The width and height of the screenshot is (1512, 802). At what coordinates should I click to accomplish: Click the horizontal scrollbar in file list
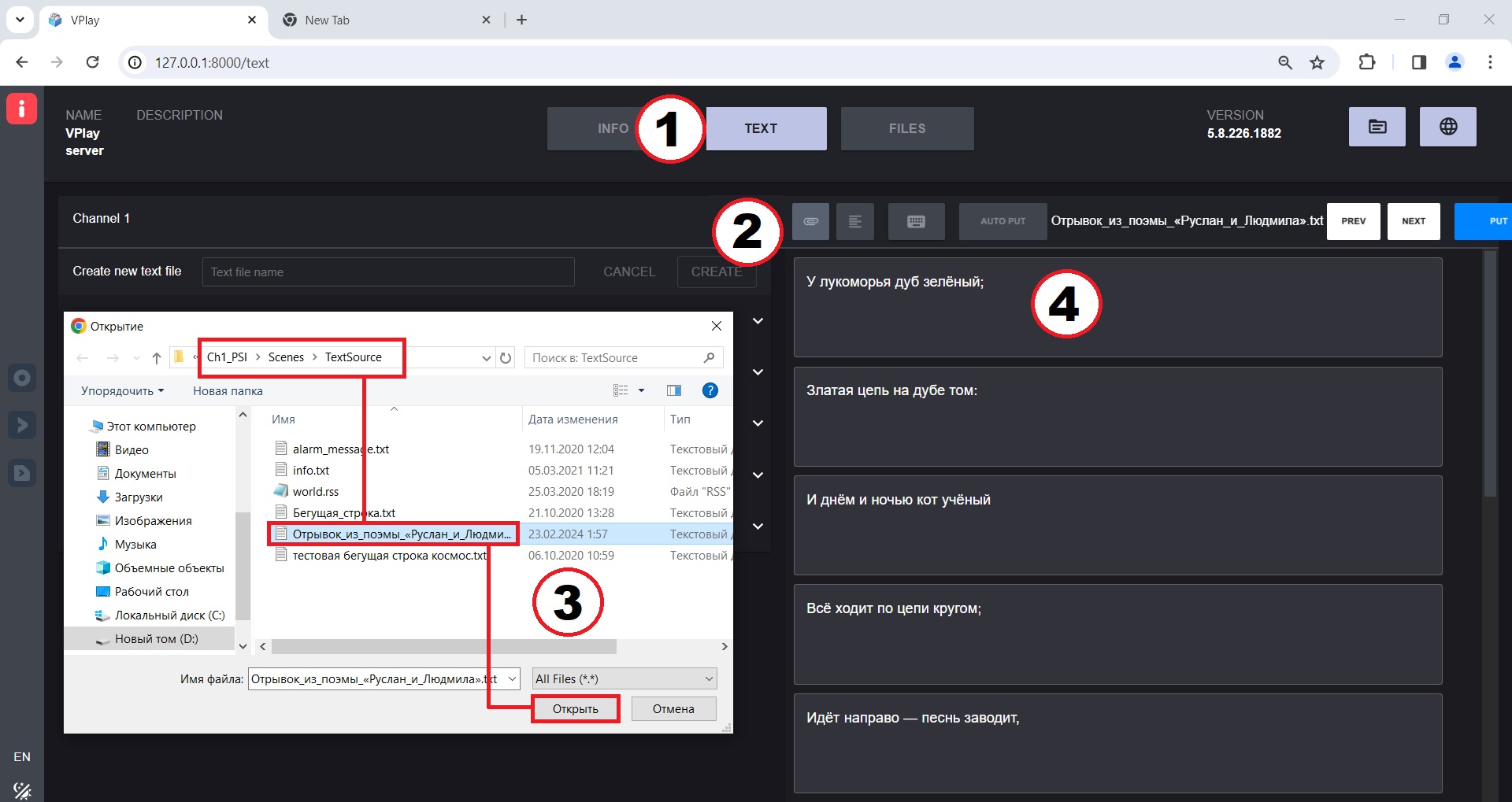443,647
